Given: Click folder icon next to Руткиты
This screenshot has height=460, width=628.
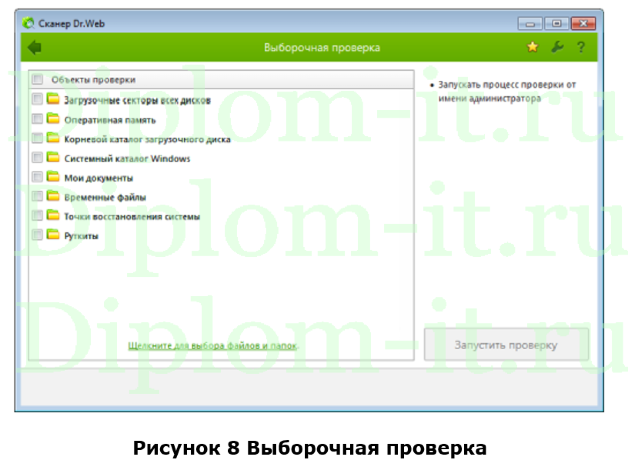Looking at the screenshot, I should (53, 235).
